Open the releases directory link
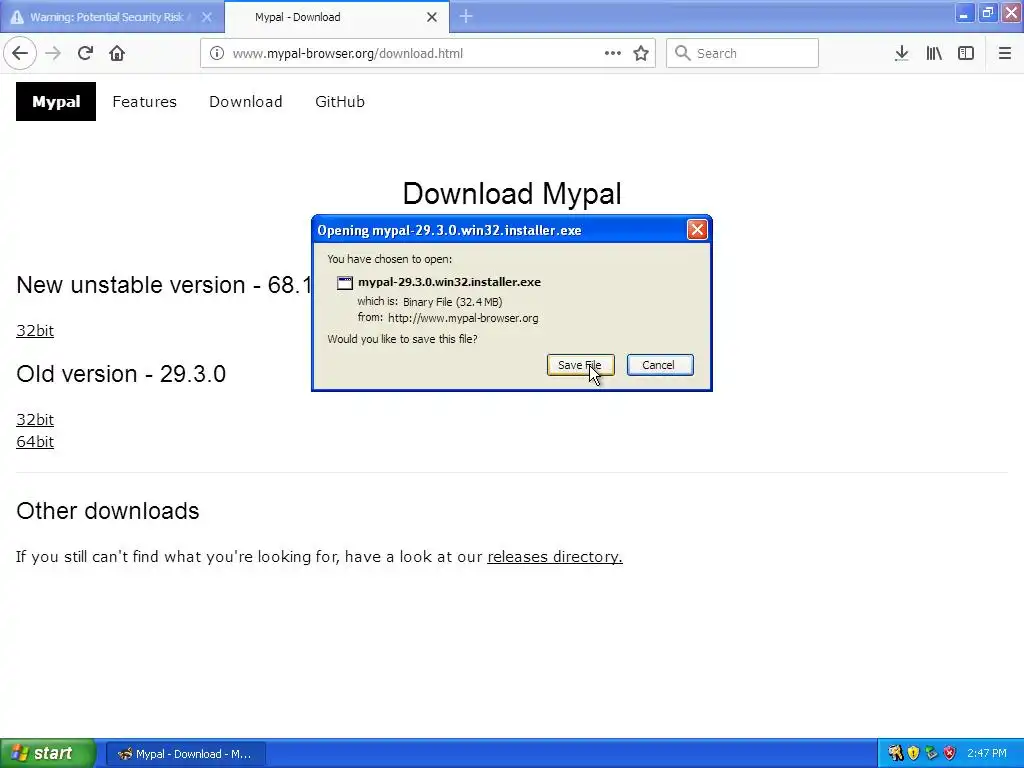Image resolution: width=1024 pixels, height=768 pixels. click(554, 556)
